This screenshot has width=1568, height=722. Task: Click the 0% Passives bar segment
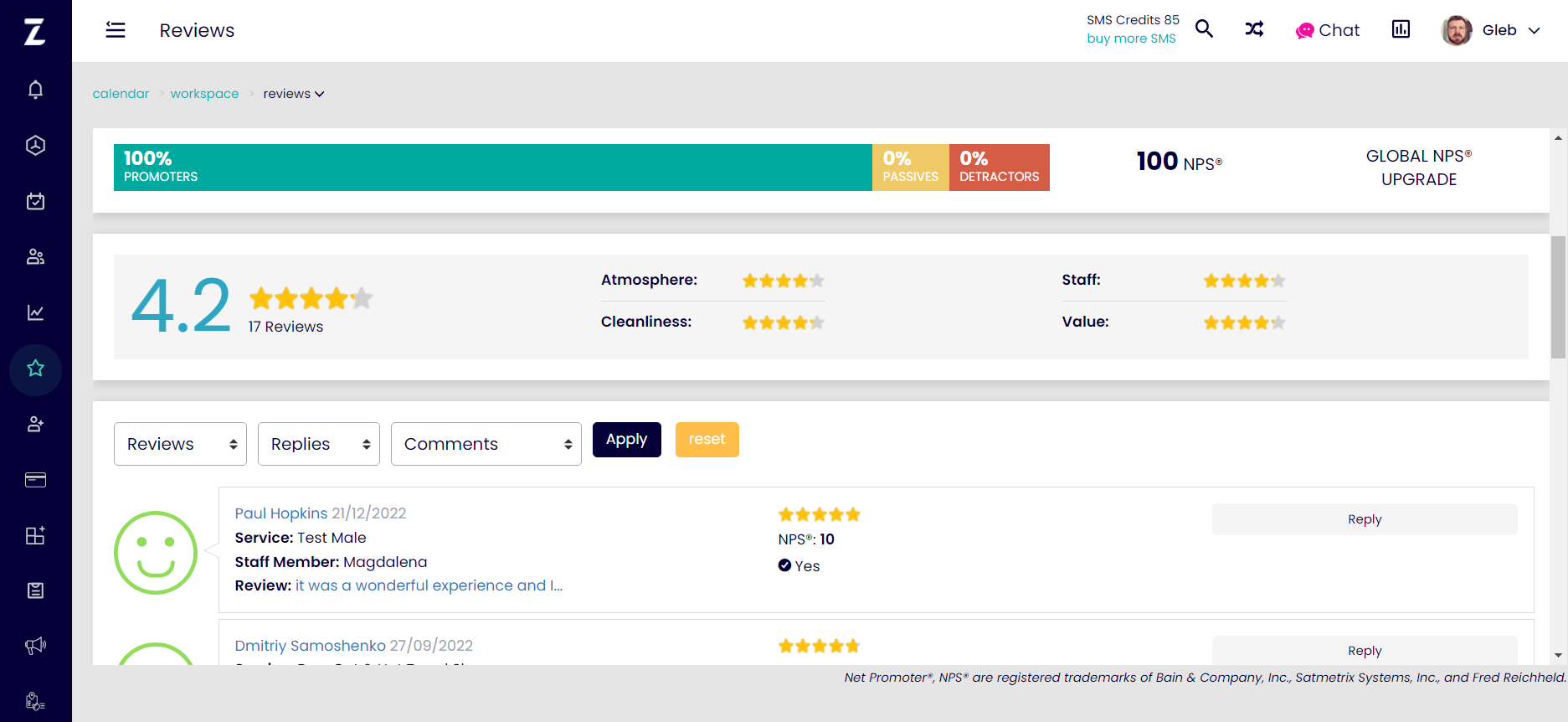pos(911,168)
